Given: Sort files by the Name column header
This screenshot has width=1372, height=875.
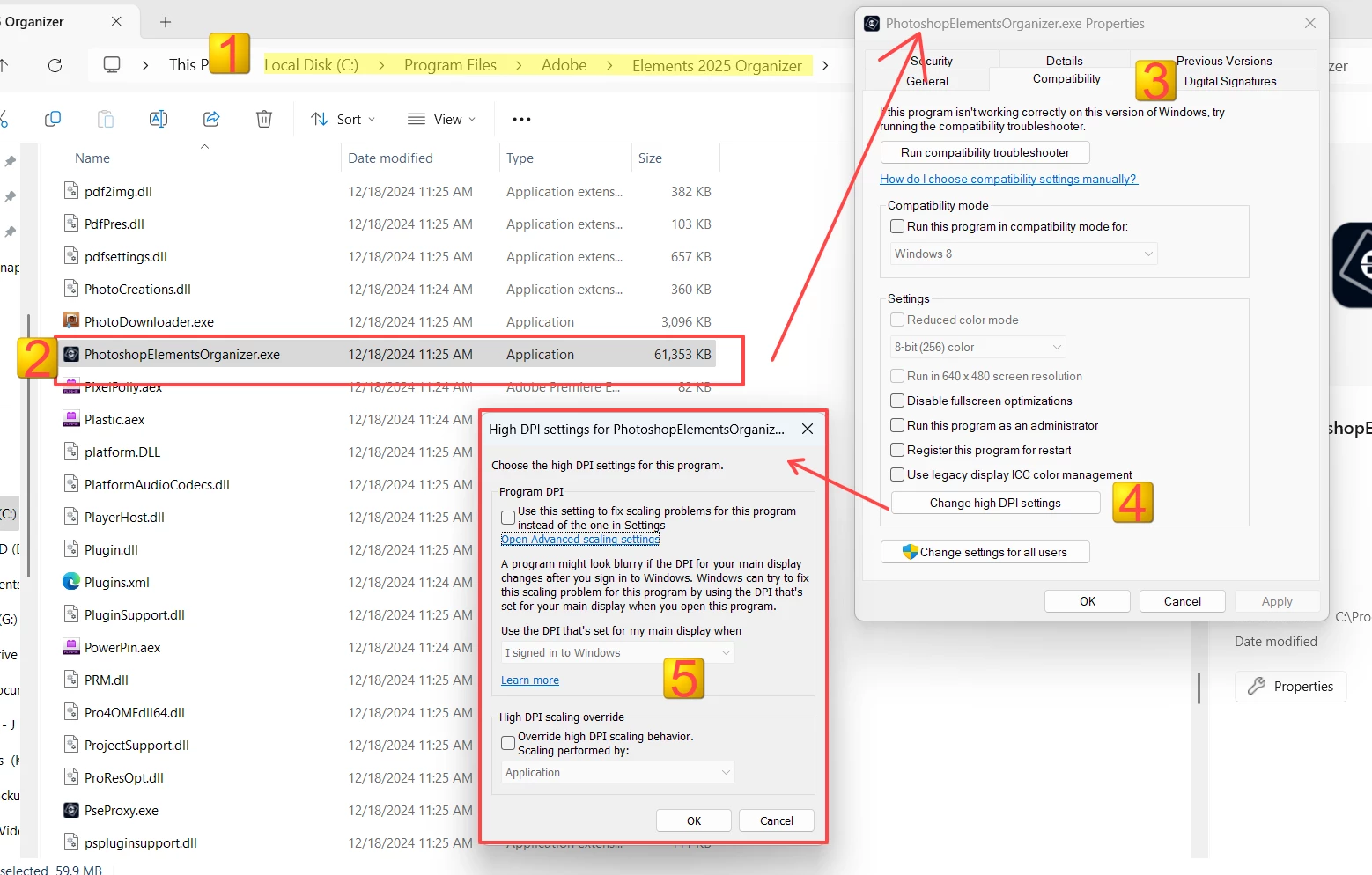Looking at the screenshot, I should (92, 158).
